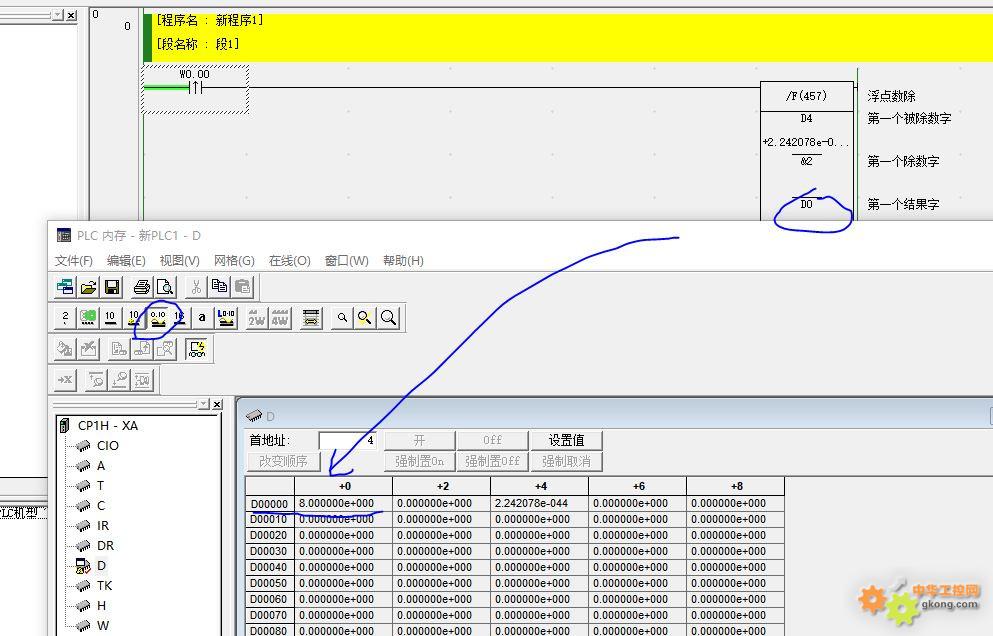The width and height of the screenshot is (993, 636).
Task: Click the 4W quad word icon
Action: 279,318
